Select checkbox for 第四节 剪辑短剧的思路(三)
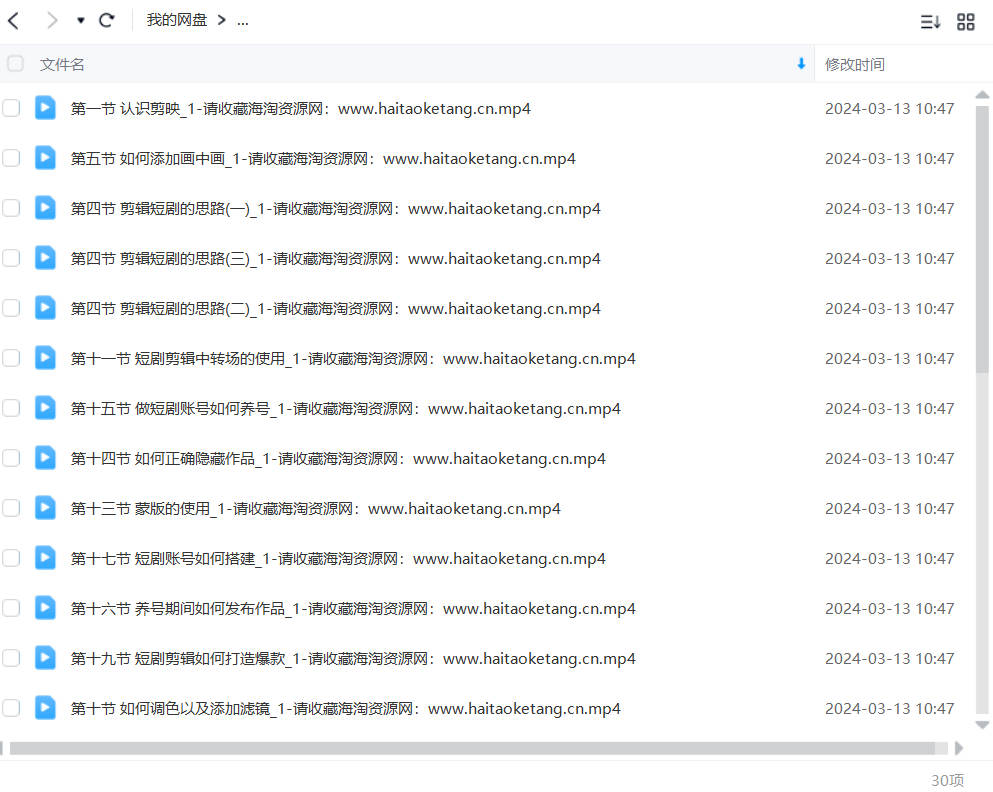993x792 pixels. pyautogui.click(x=11, y=258)
